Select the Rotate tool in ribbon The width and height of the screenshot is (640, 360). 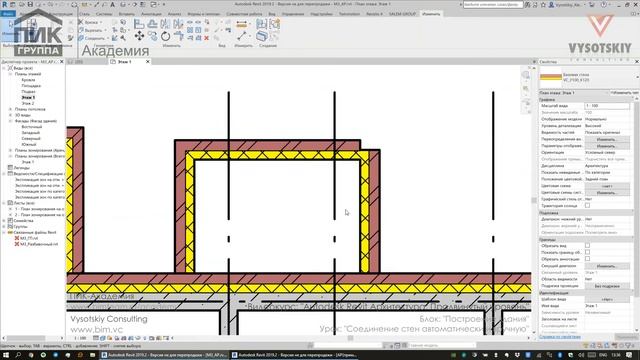point(165,36)
